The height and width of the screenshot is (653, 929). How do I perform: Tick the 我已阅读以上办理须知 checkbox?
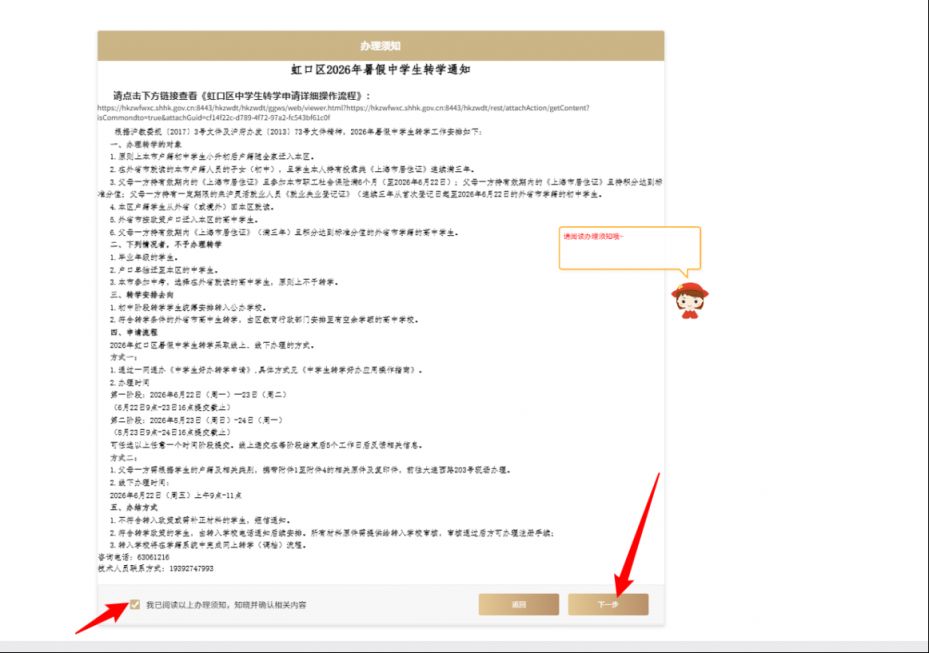[x=135, y=604]
